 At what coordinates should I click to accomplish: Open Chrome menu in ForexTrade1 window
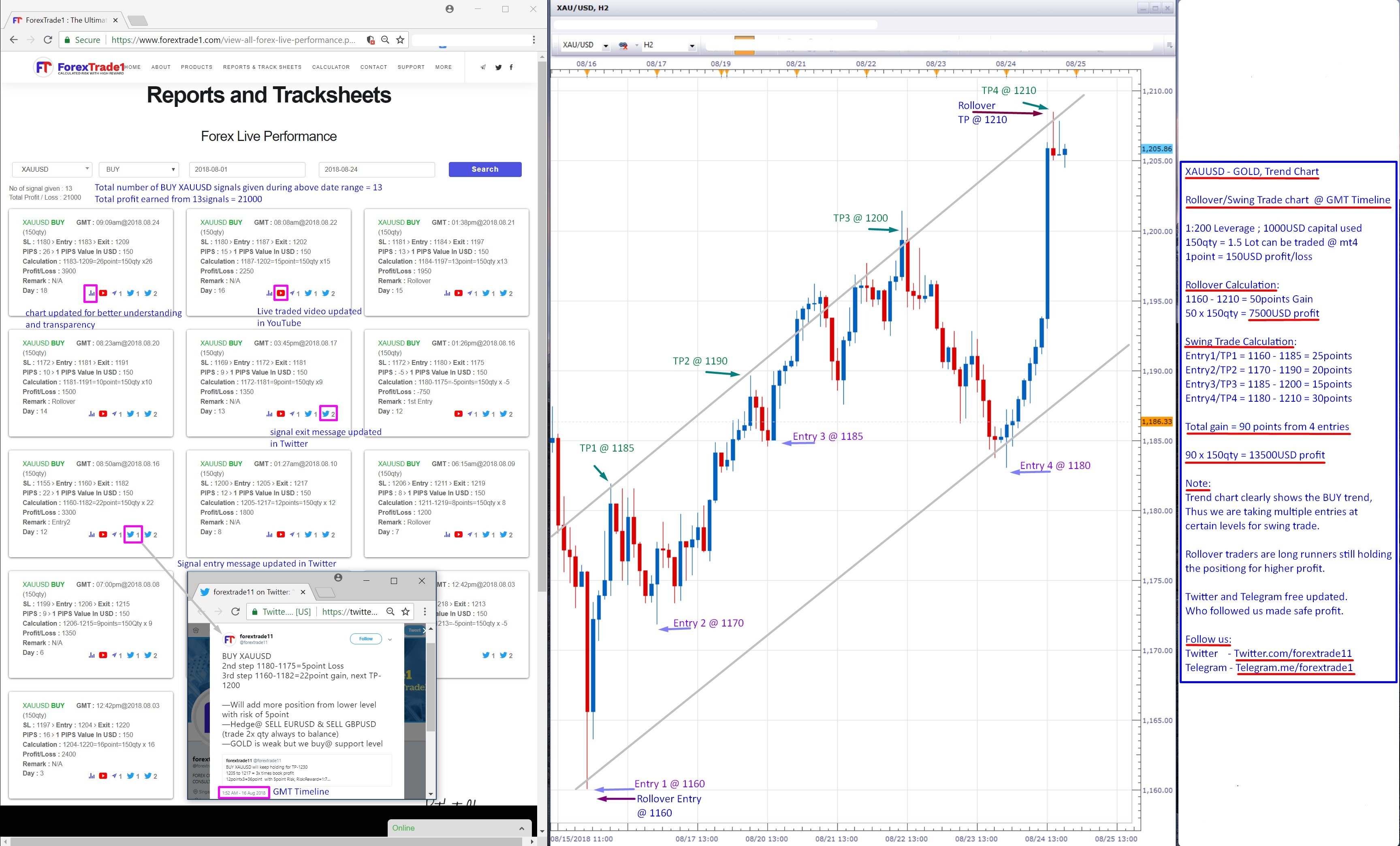tap(534, 40)
